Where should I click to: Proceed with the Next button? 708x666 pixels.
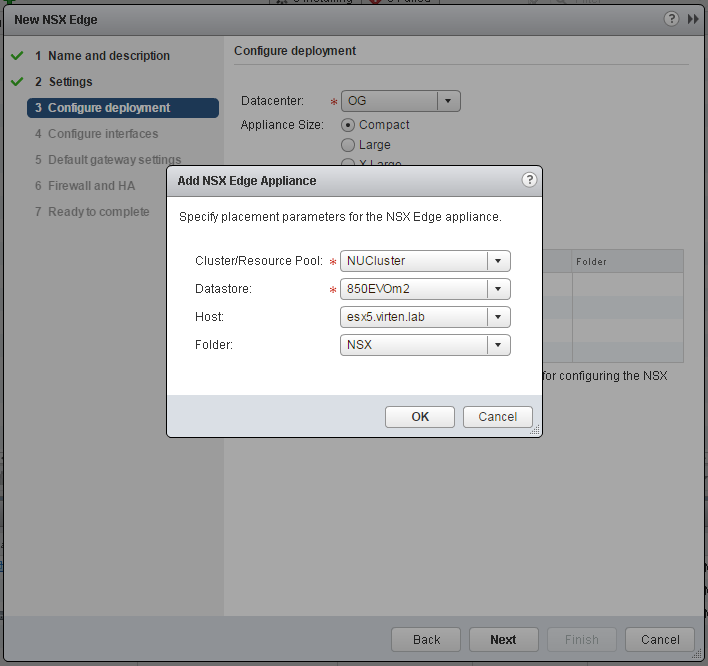[x=503, y=639]
